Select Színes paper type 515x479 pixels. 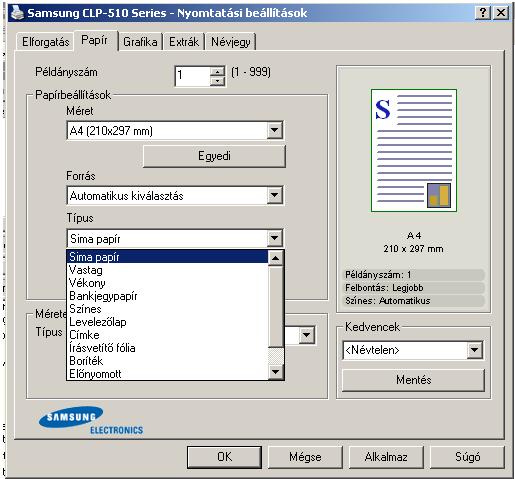[x=168, y=309]
